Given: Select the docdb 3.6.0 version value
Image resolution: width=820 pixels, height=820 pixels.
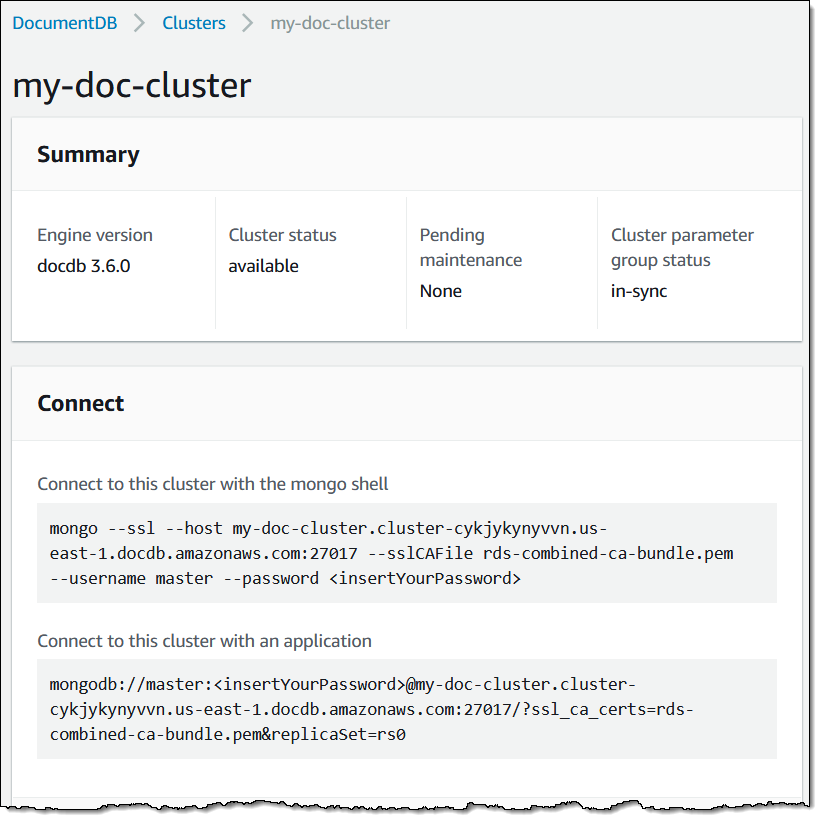Looking at the screenshot, I should (84, 266).
